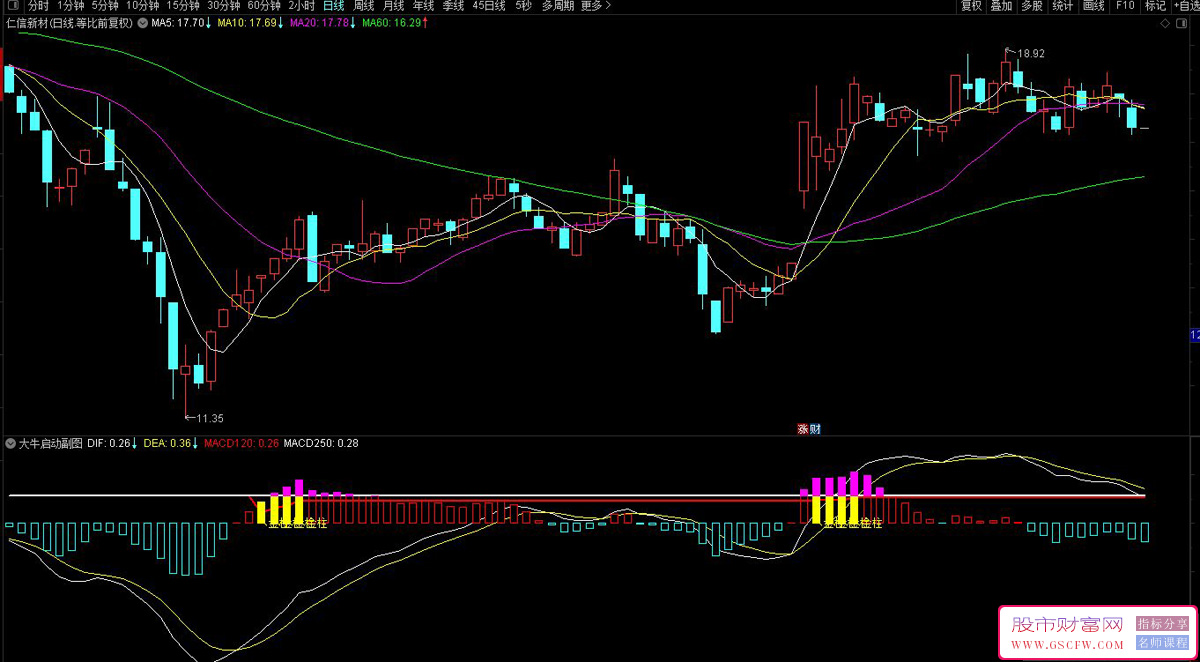Click the MACD120: 0.26 value
This screenshot has width=1200, height=662.
241,442
